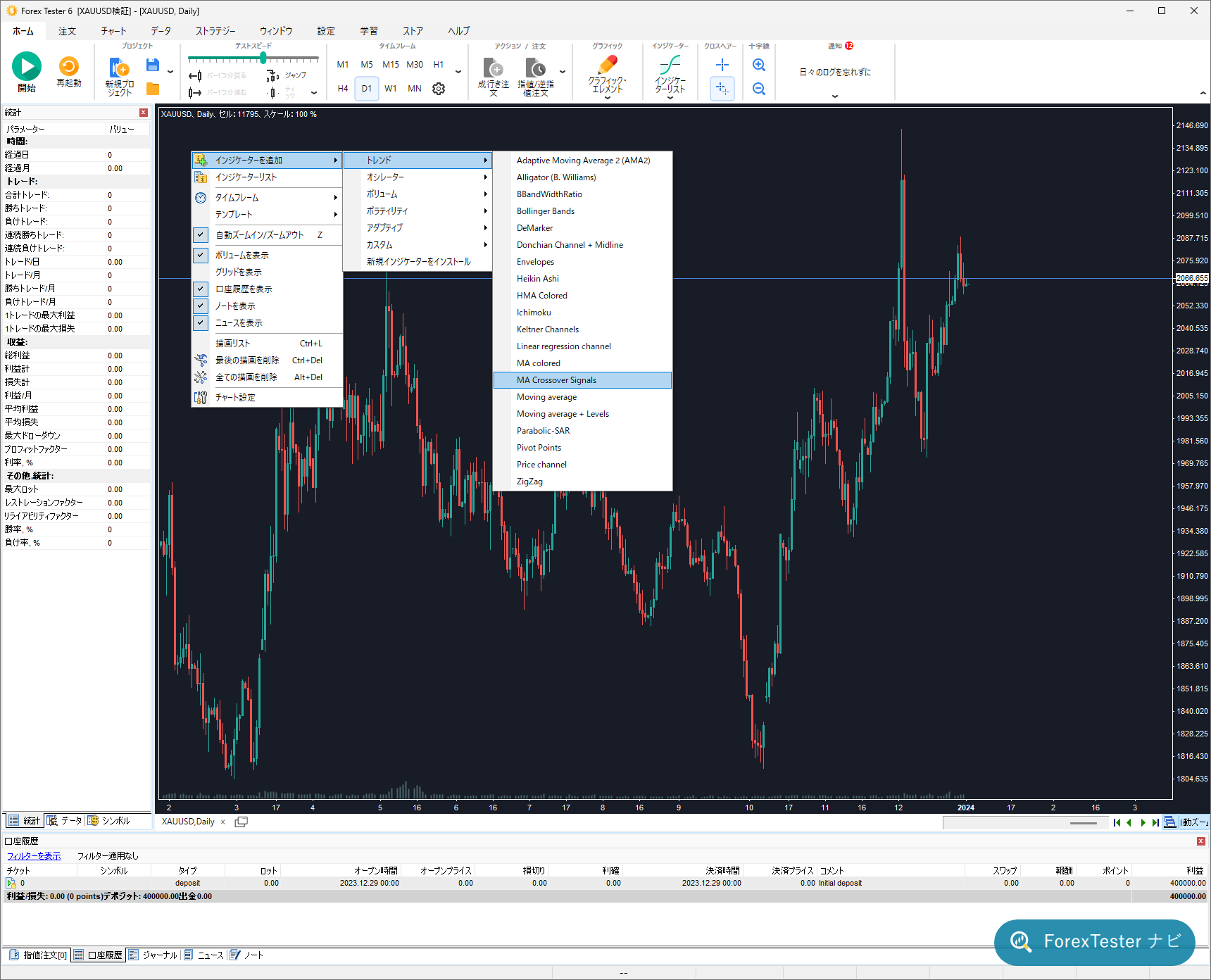
Task: Click the chart window layout icon beside the auto-zoom button
Action: click(1169, 822)
